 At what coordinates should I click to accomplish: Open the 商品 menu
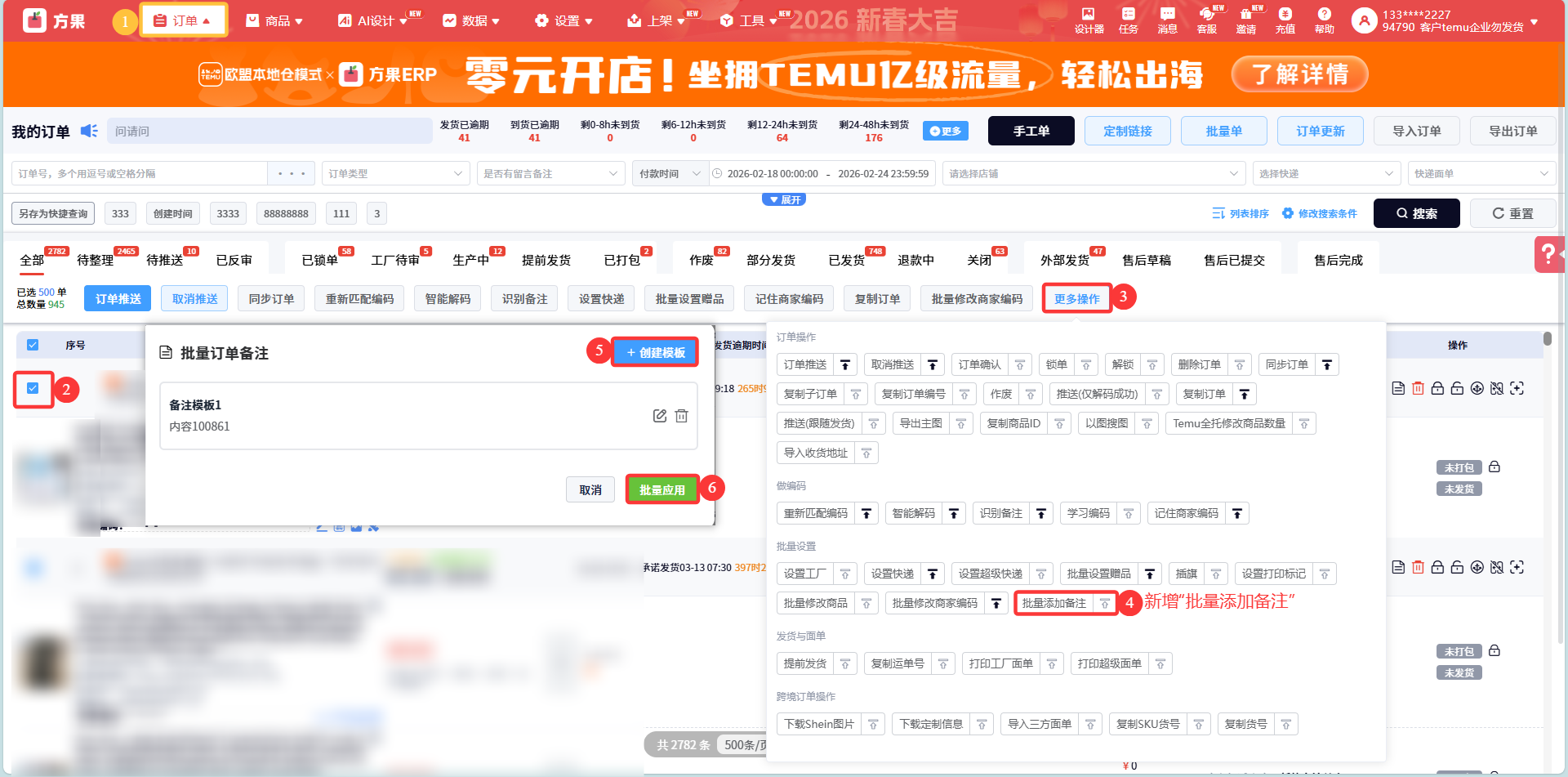[274, 20]
